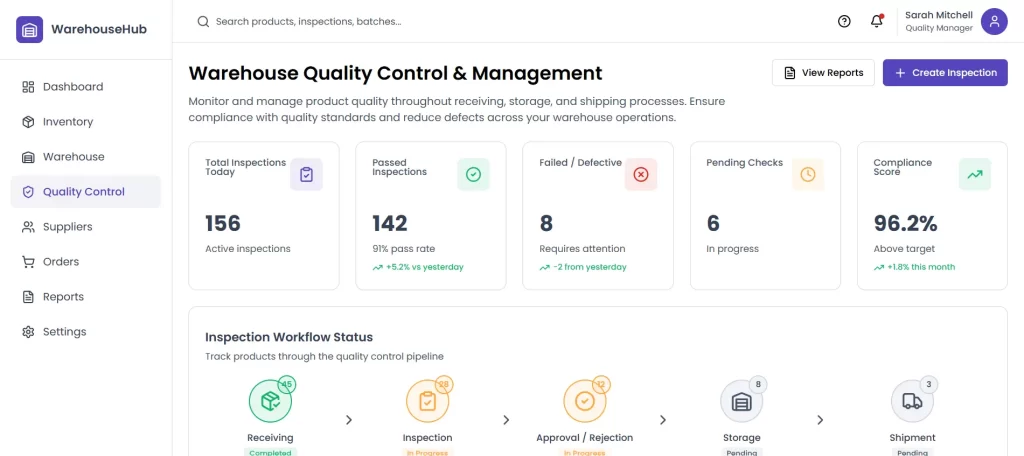
Task: Go to Inventory section
Action: [x=86, y=122]
